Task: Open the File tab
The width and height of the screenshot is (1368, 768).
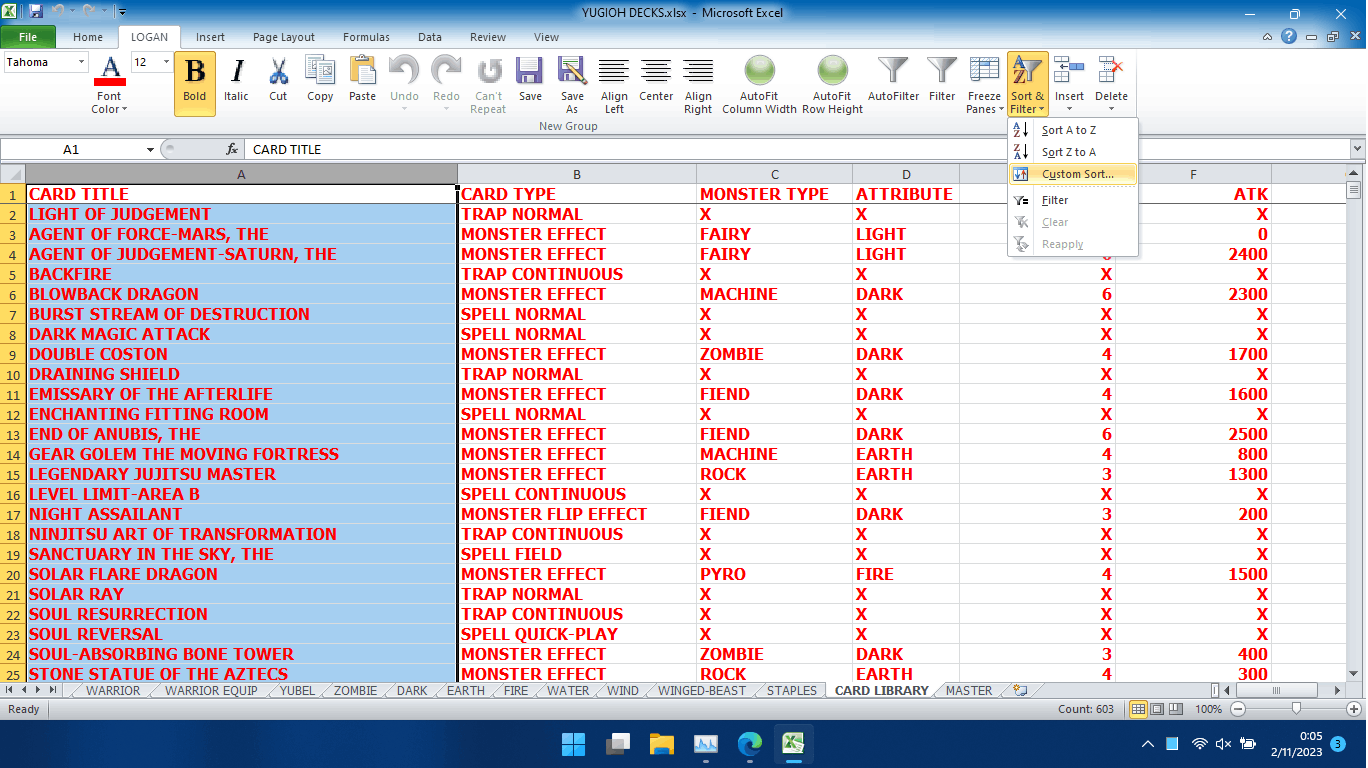Action: point(28,37)
